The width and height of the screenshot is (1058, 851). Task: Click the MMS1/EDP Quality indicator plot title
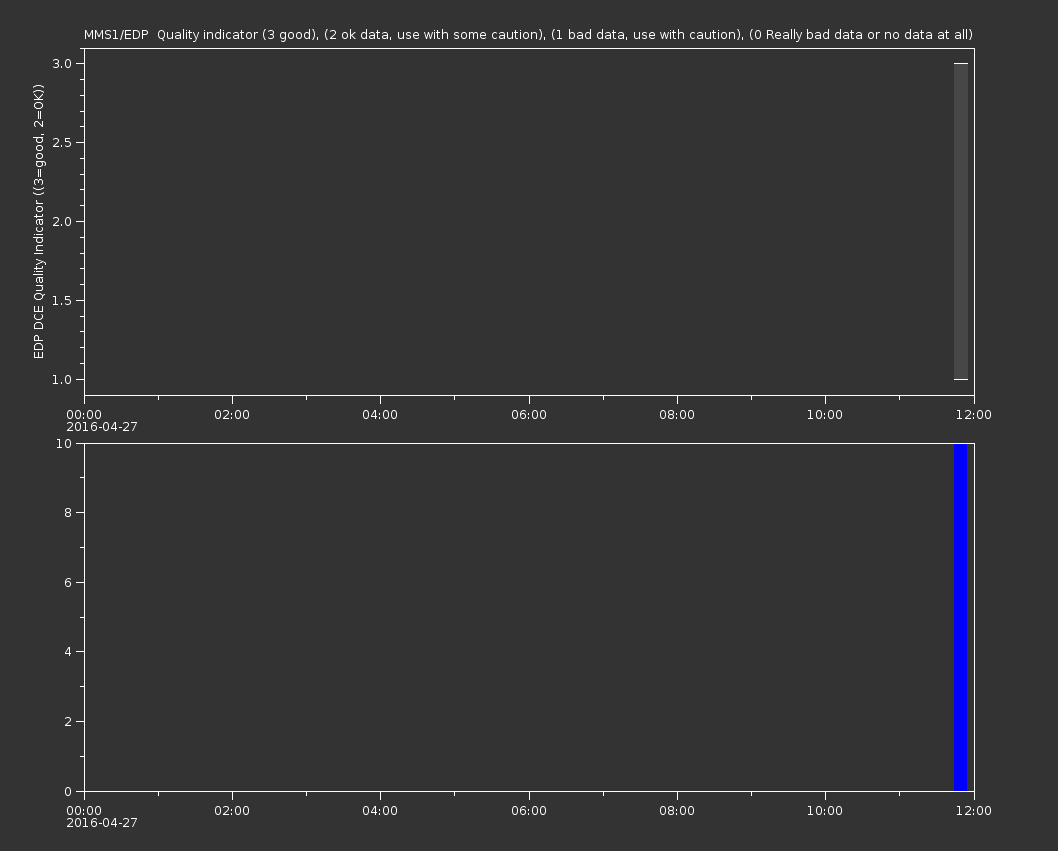[528, 34]
